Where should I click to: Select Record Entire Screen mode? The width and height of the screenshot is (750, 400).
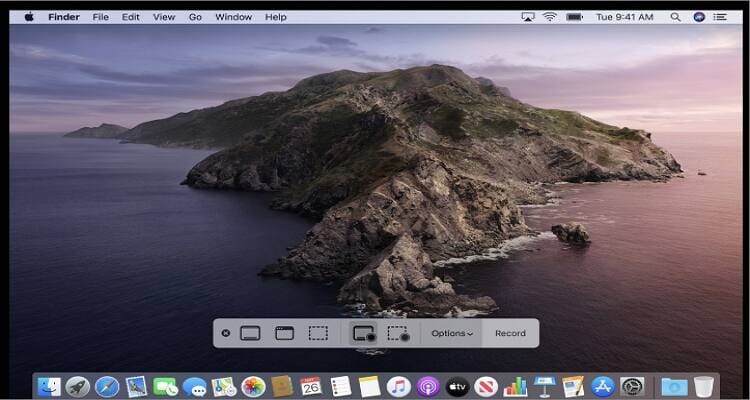363,333
